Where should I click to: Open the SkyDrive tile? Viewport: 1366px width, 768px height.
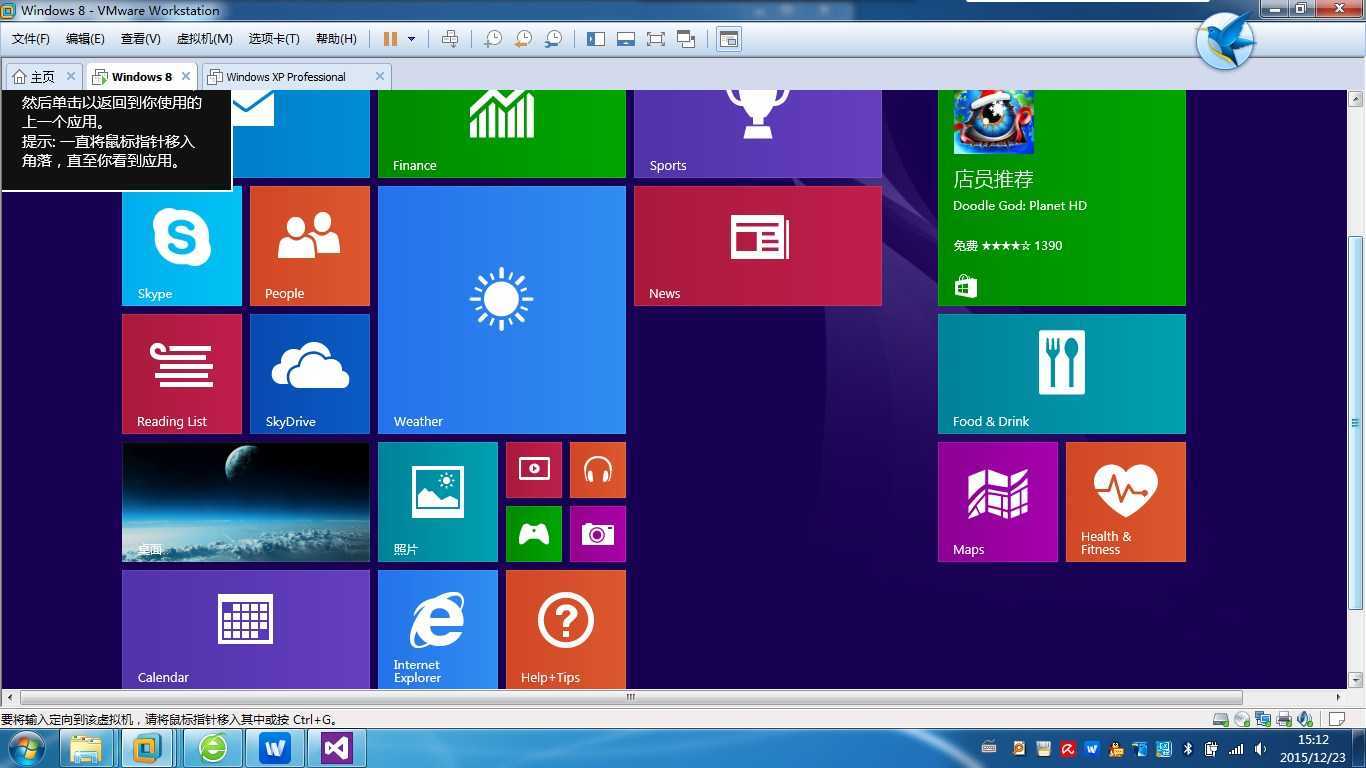click(310, 374)
